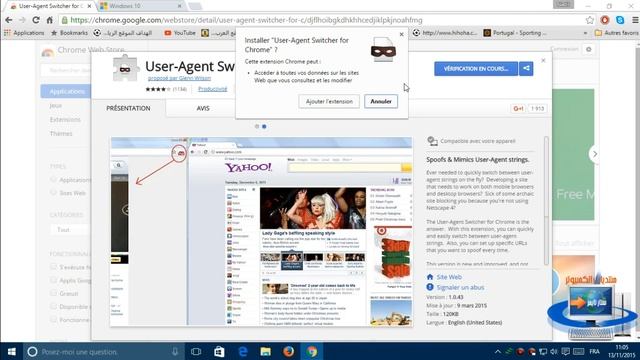Open the red Opera-style extension icon

[x=605, y=20]
